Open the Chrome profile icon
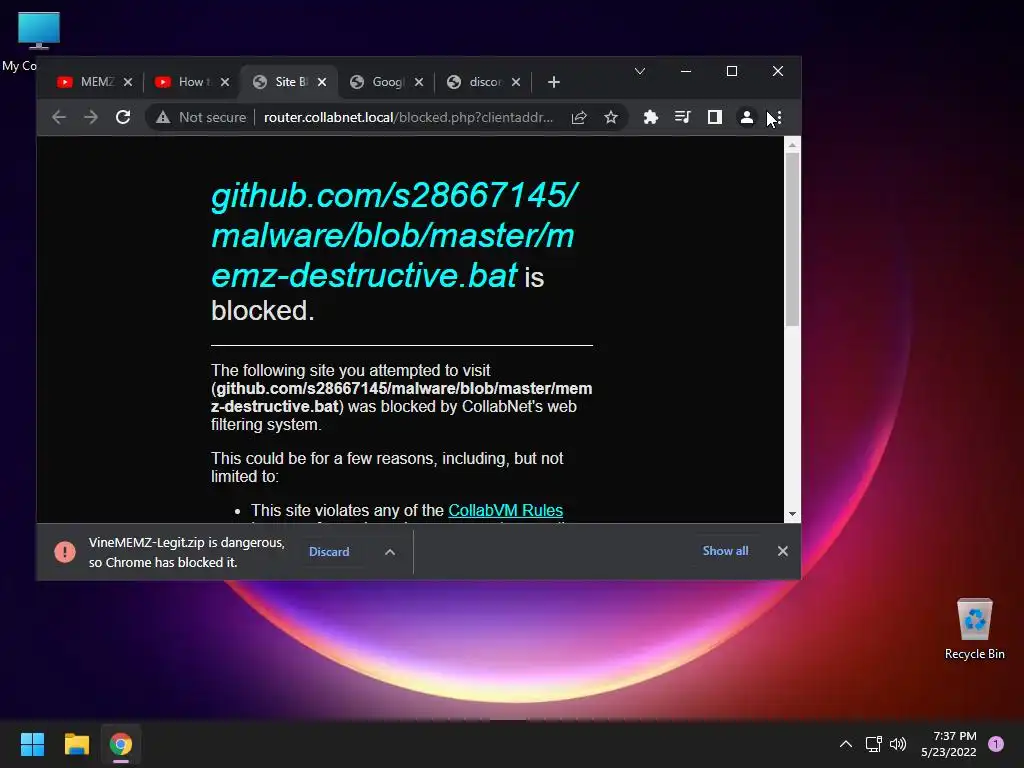Viewport: 1024px width, 768px height. click(746, 118)
